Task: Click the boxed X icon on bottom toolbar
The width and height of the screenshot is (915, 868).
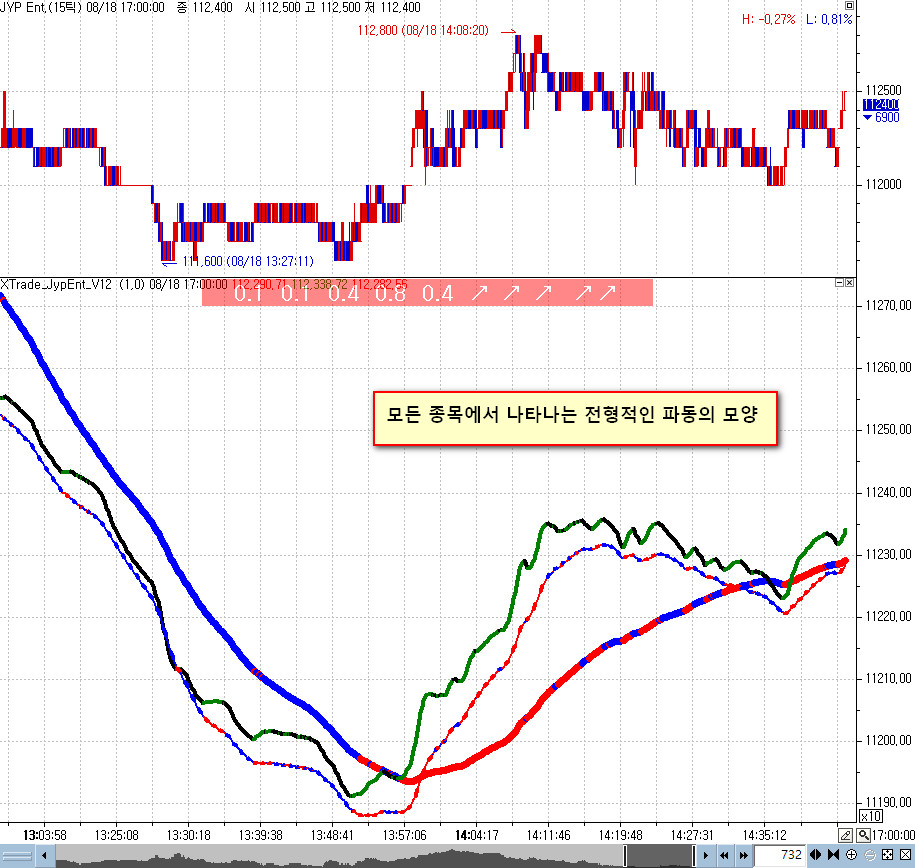Action: click(x=905, y=855)
